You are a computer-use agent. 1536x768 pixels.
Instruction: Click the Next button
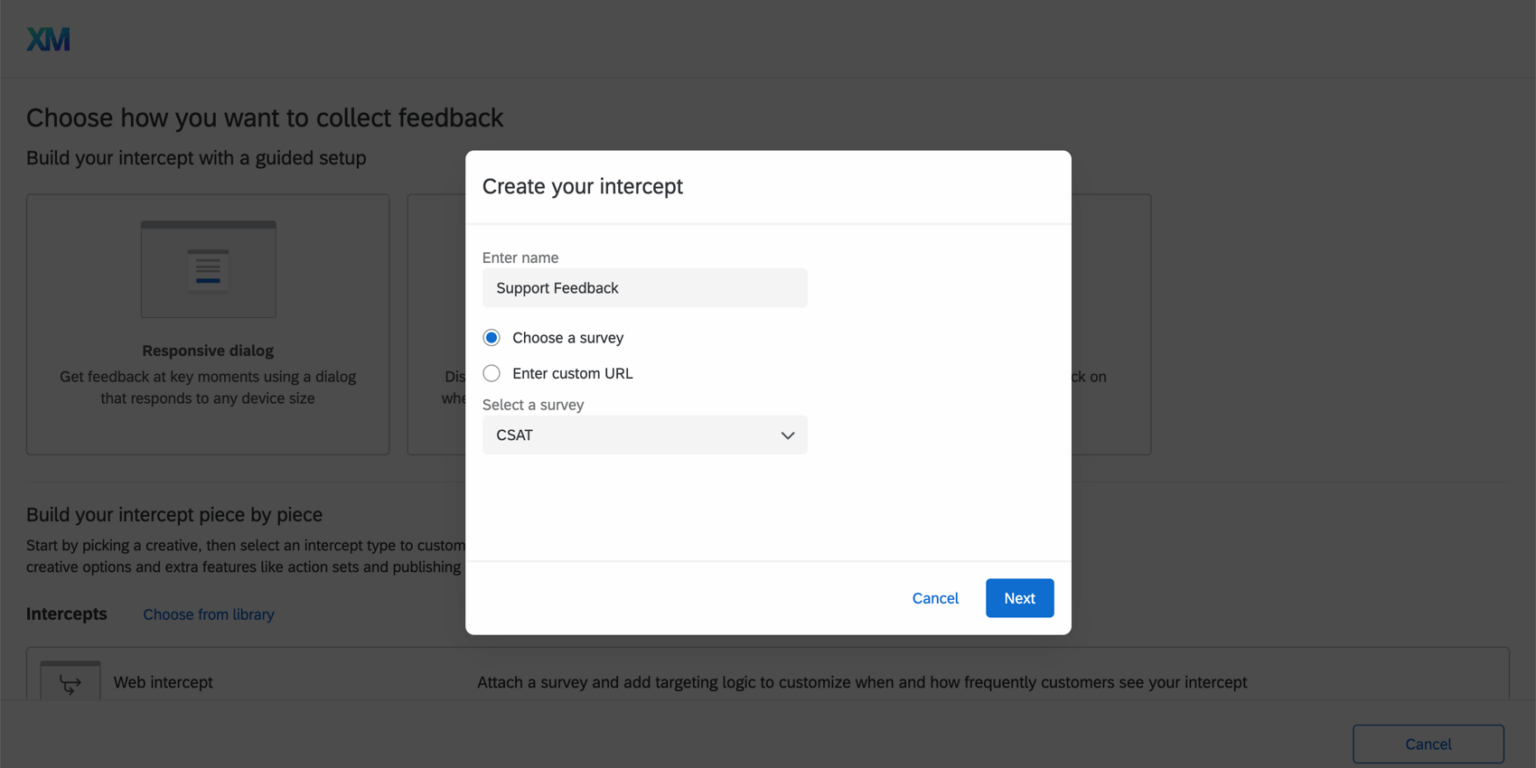tap(1019, 597)
